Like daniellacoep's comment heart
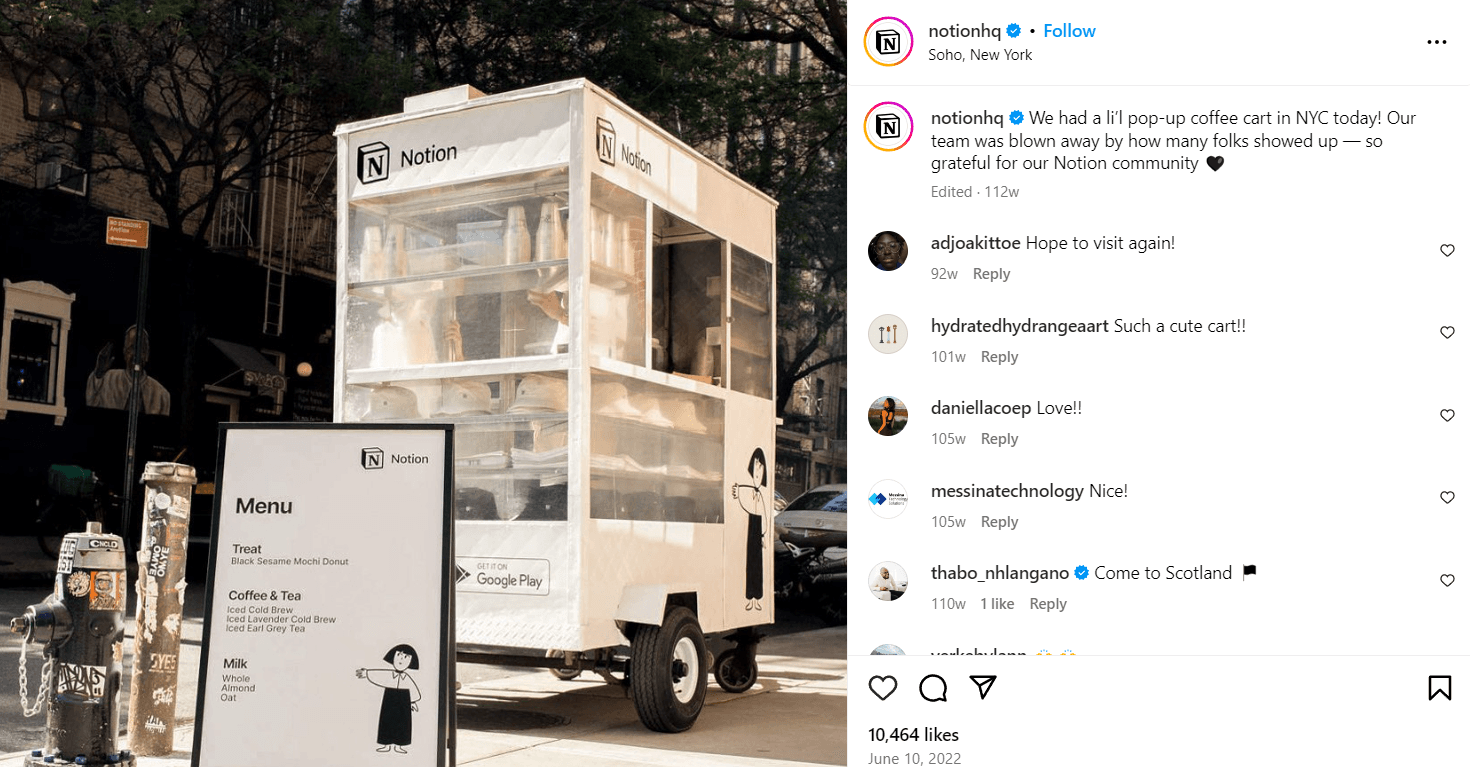This screenshot has height=767, width=1470. tap(1447, 415)
